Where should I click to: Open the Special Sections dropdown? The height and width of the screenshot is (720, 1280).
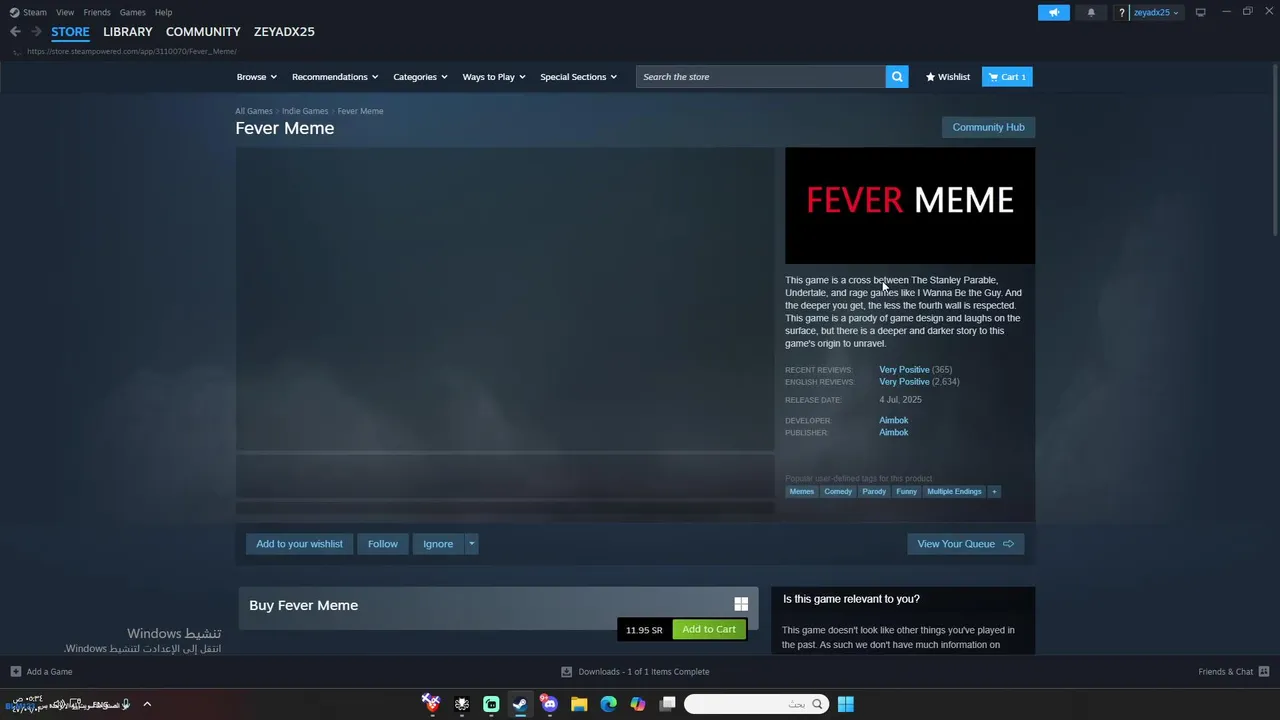(579, 77)
